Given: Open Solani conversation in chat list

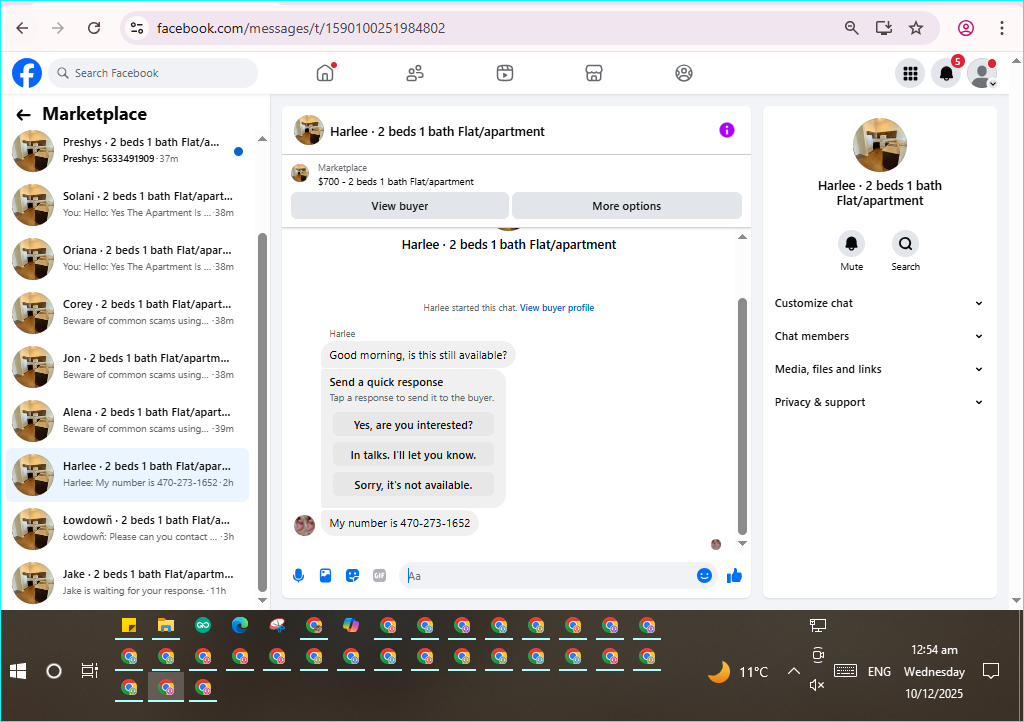Looking at the screenshot, I should (x=128, y=204).
